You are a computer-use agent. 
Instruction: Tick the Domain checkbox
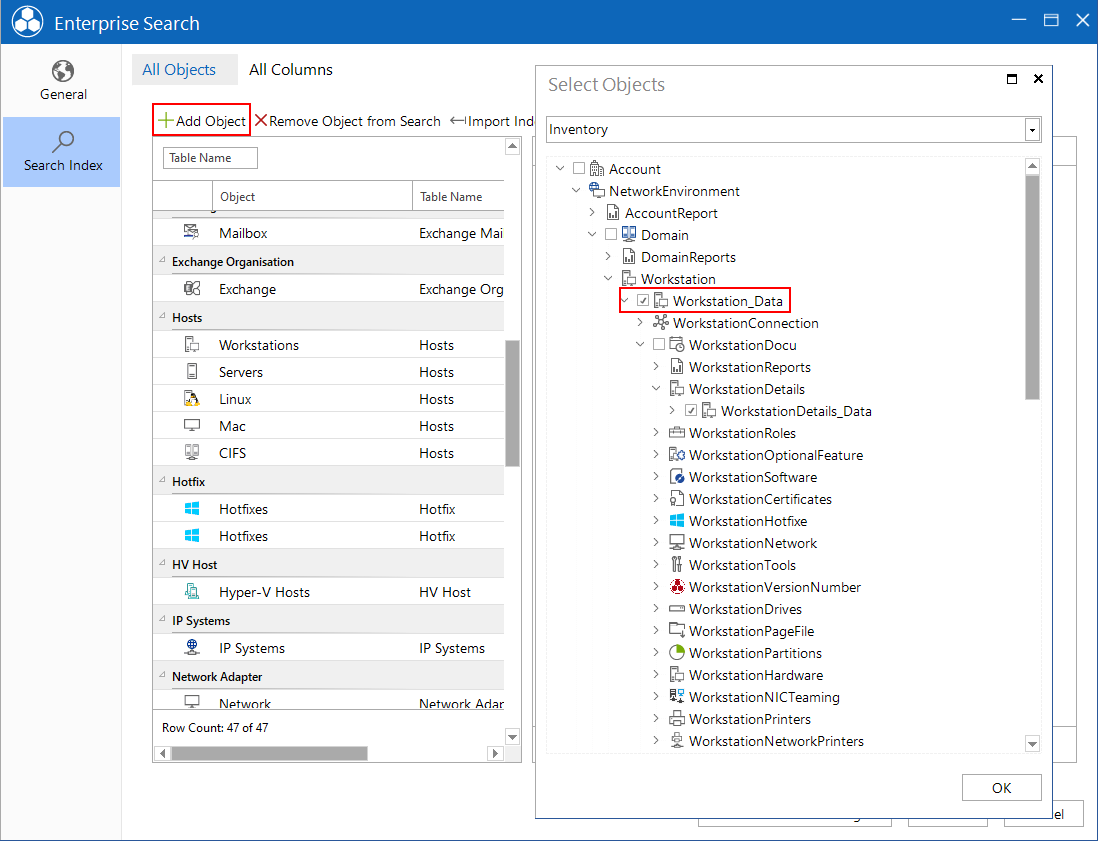[611, 235]
